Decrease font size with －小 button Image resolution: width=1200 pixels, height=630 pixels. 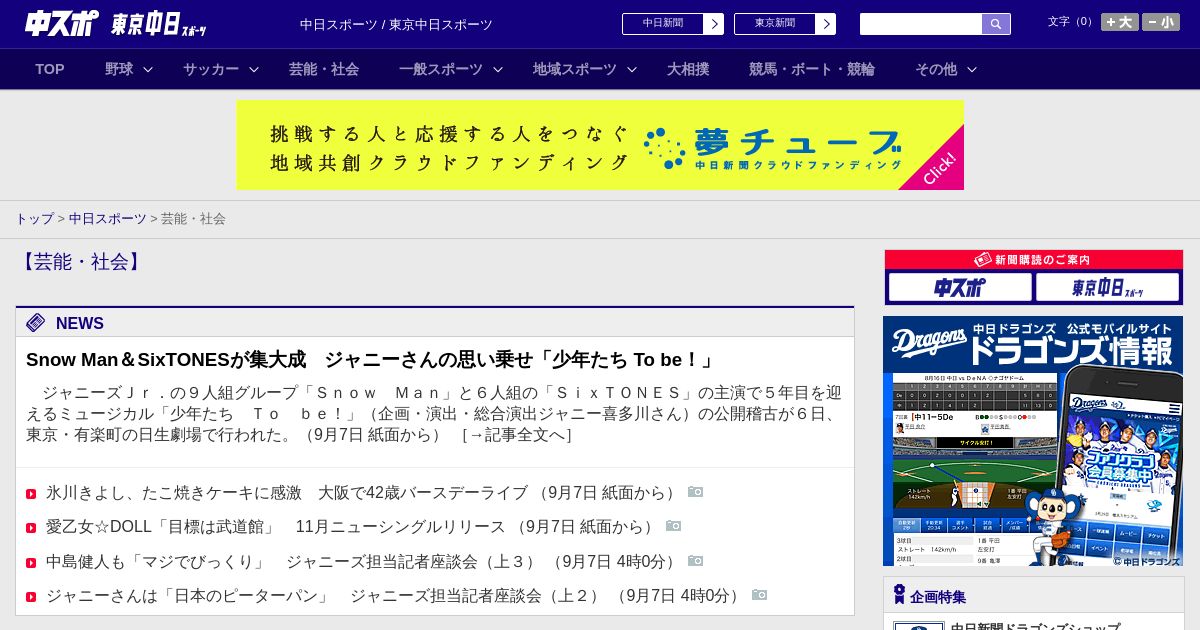tap(1161, 22)
